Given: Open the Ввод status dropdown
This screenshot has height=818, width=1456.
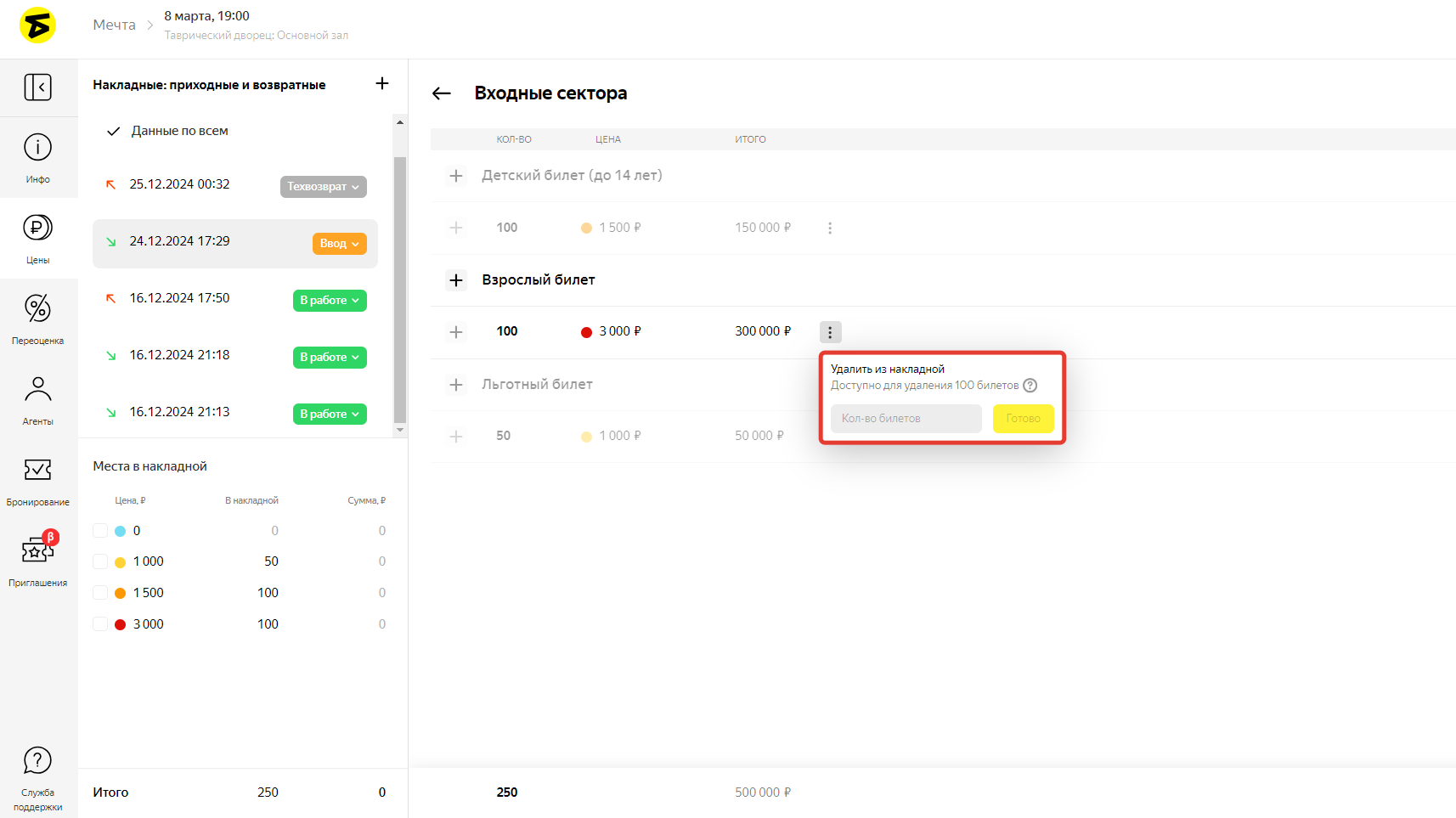Looking at the screenshot, I should [x=339, y=244].
